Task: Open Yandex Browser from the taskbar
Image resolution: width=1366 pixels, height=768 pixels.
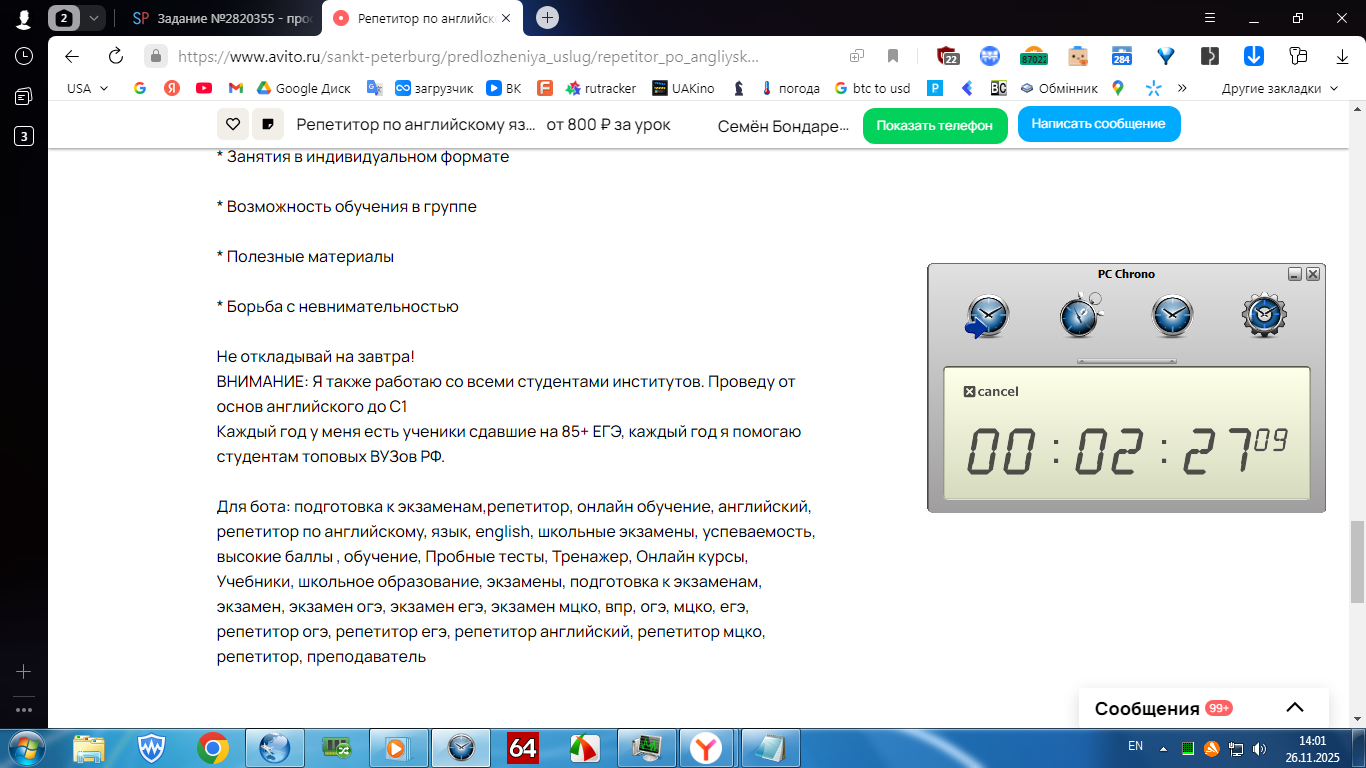Action: (x=707, y=747)
